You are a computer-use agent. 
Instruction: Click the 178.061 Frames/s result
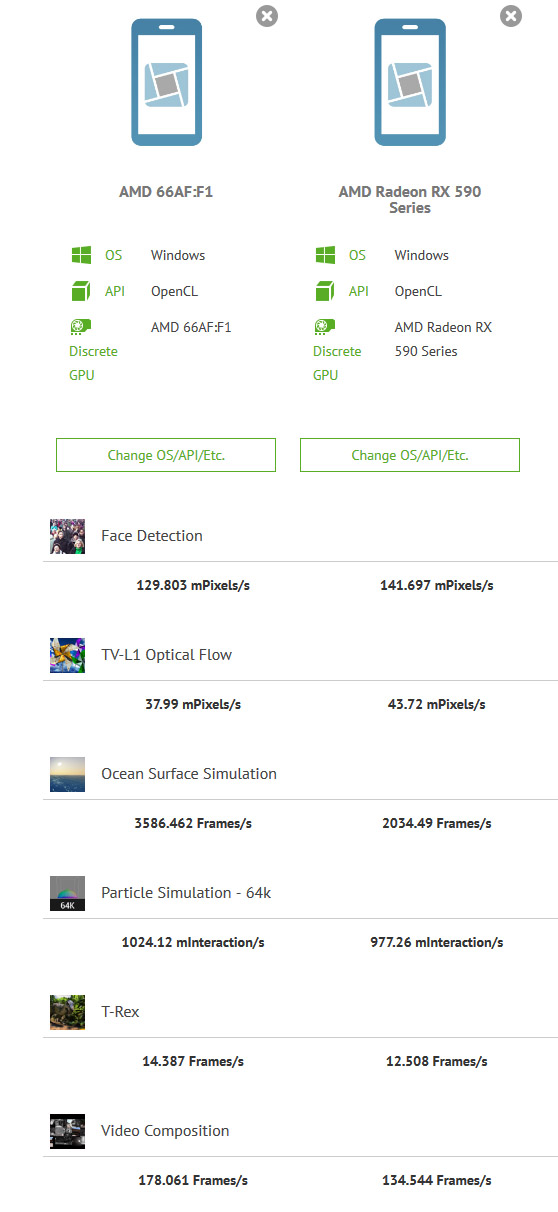193,1181
